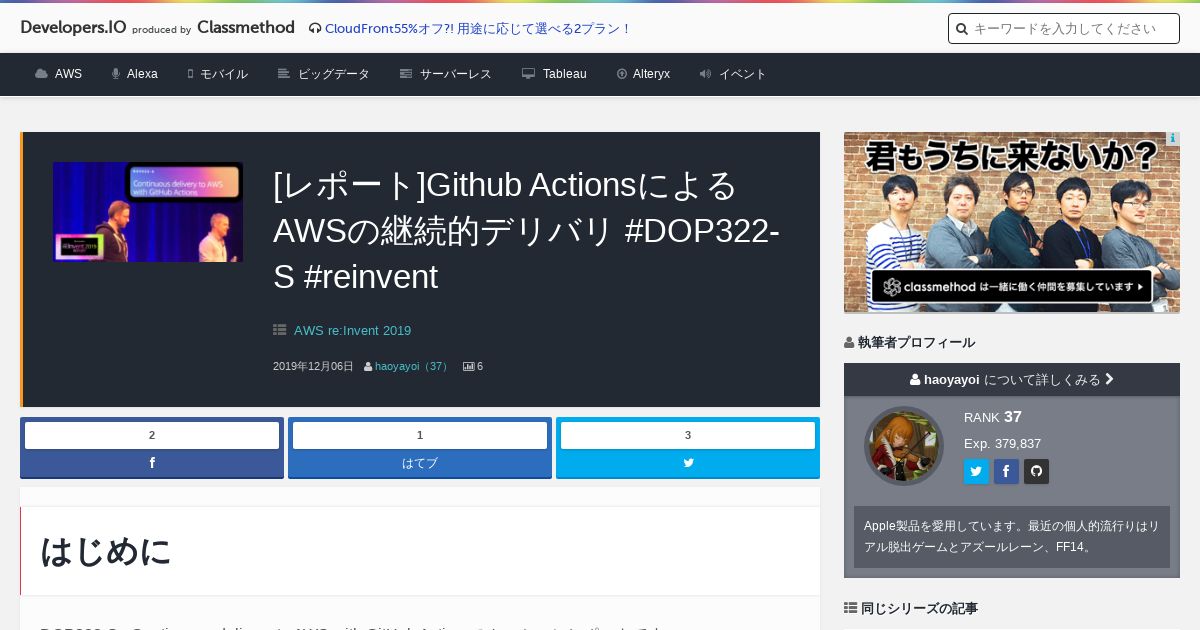Open the CloudFront 55% off announcement link
The width and height of the screenshot is (1200, 630).
click(x=478, y=28)
